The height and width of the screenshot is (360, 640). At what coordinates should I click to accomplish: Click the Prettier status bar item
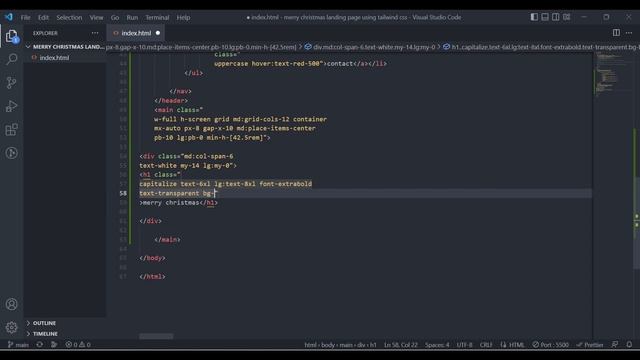point(589,345)
